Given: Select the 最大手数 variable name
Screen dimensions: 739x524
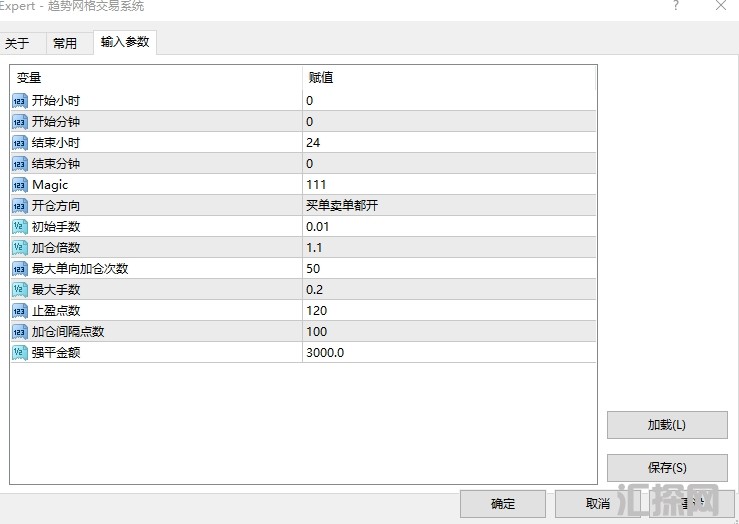Looking at the screenshot, I should coord(56,289).
